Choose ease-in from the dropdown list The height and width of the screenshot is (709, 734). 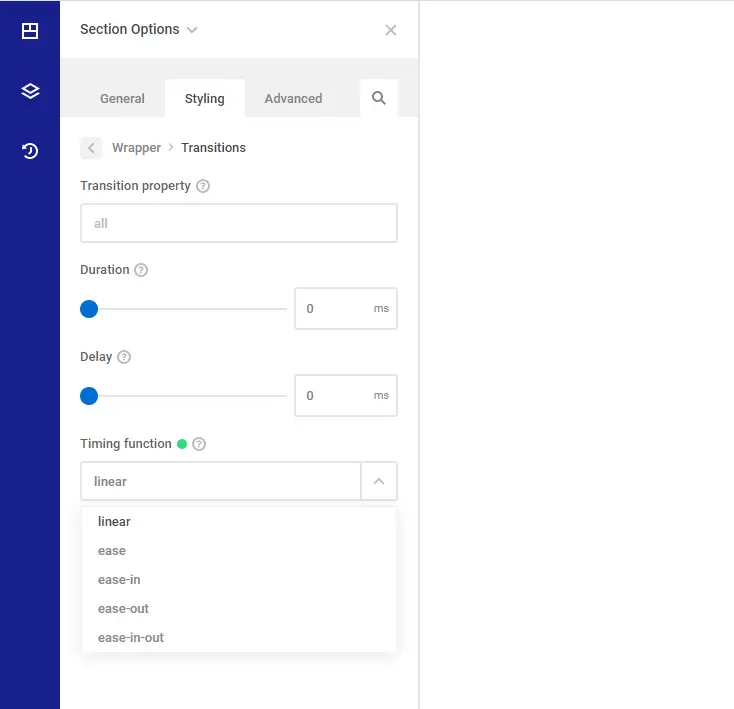coord(239,580)
